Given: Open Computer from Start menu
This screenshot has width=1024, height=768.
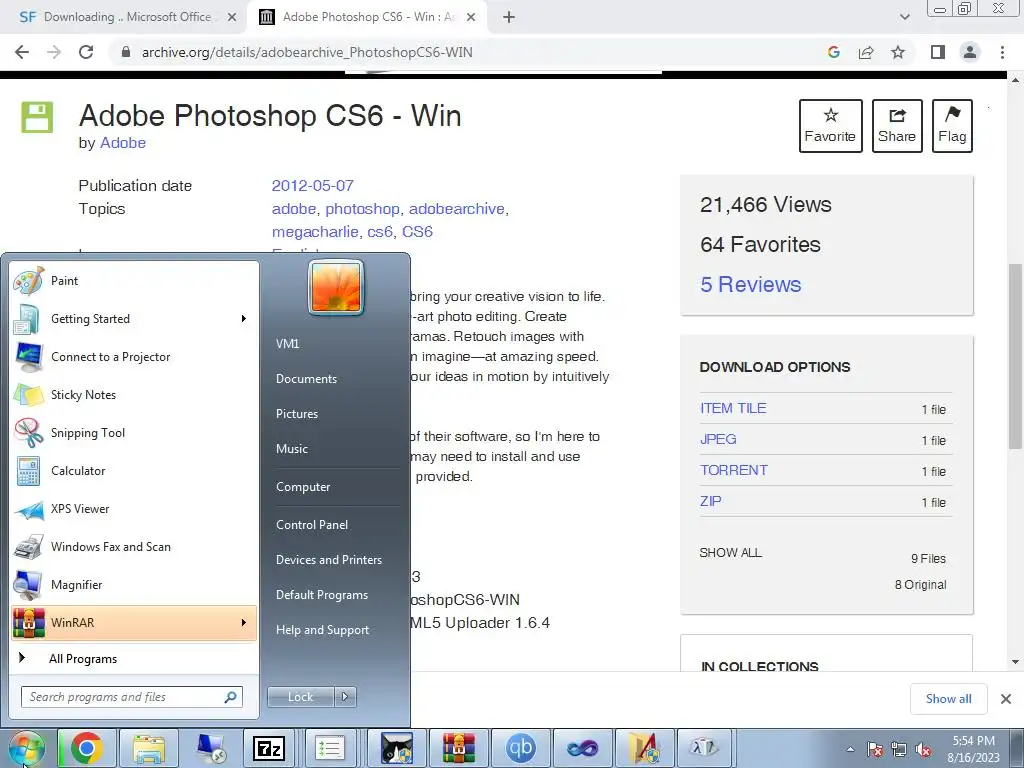Looking at the screenshot, I should coord(303,487).
